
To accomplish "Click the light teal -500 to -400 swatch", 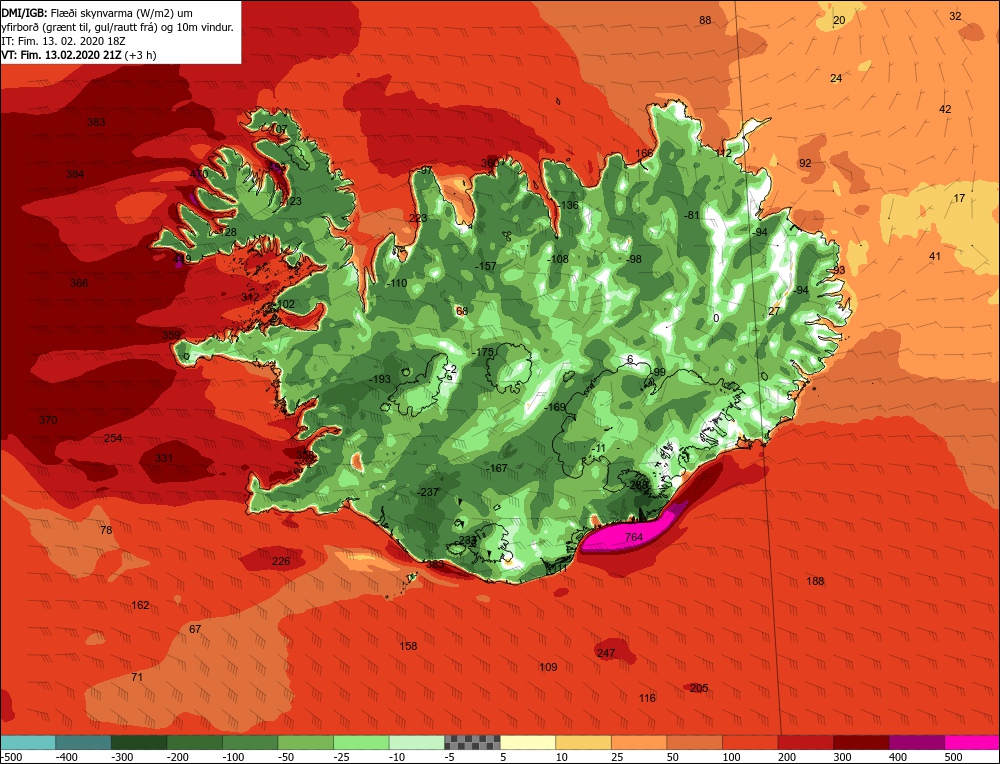I will (27, 742).
